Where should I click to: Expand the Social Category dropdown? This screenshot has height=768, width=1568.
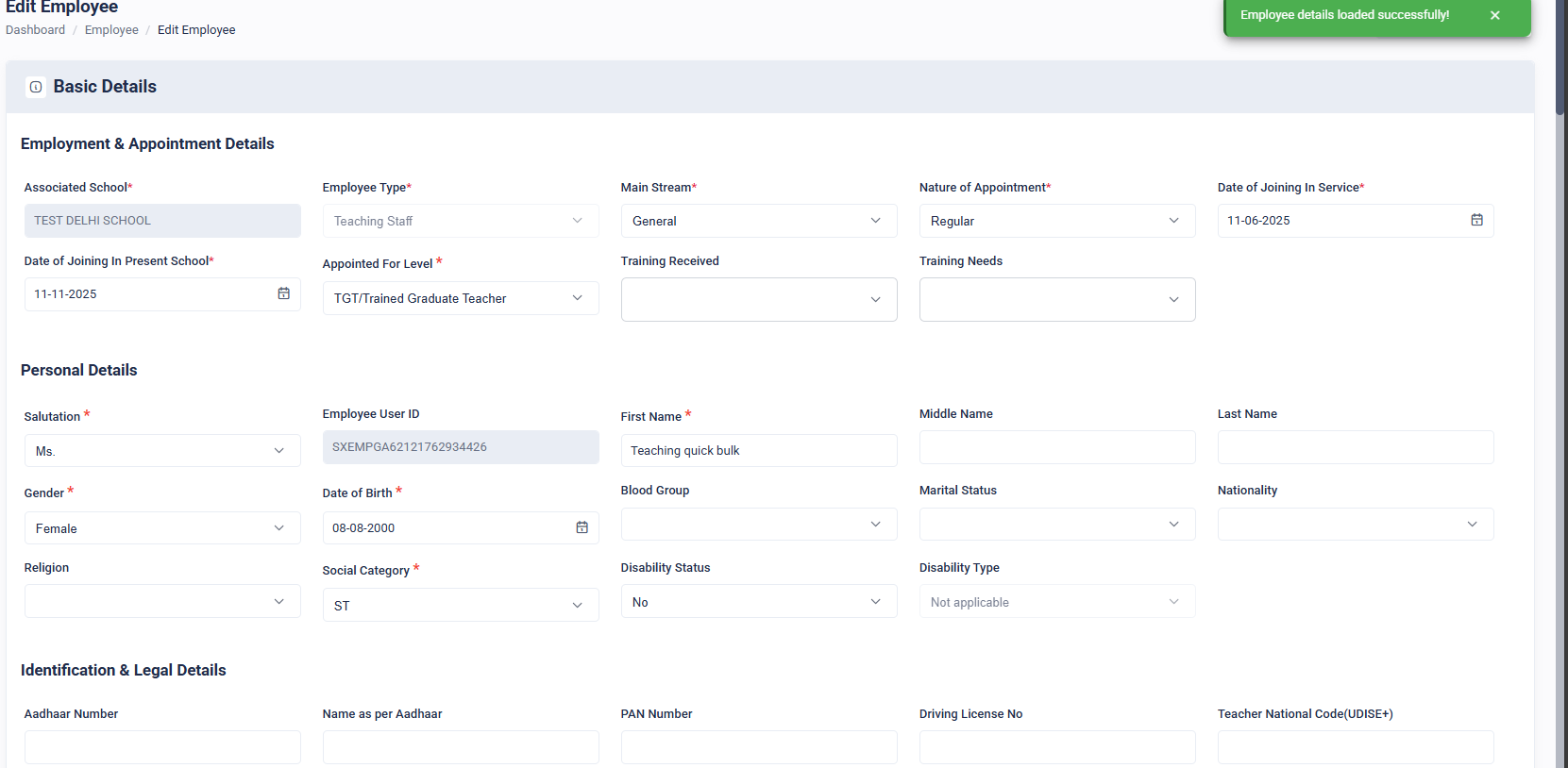(x=461, y=605)
